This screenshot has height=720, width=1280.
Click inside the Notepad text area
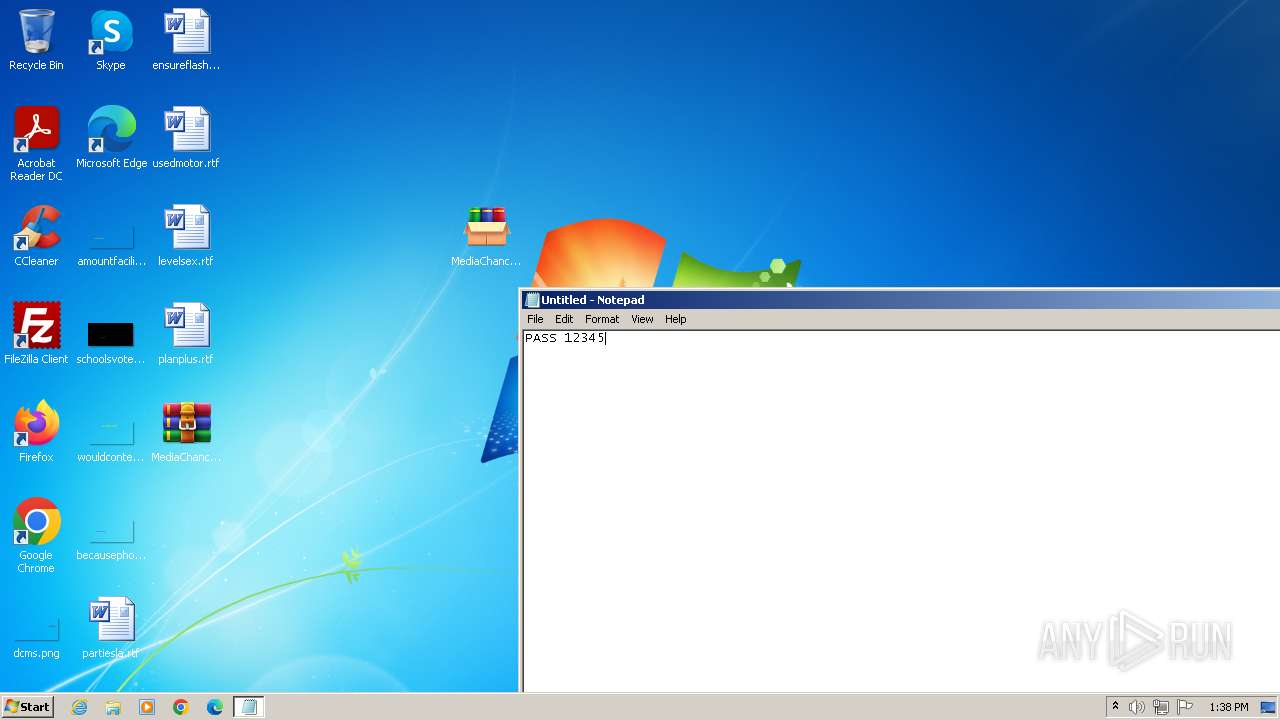[900, 510]
